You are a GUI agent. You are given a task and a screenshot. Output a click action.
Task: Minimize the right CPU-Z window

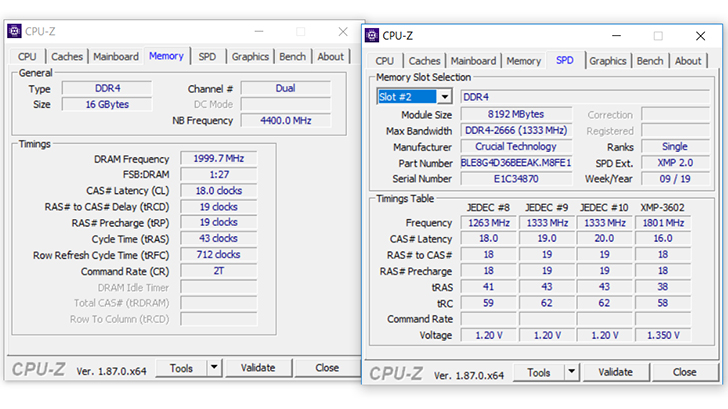(617, 36)
